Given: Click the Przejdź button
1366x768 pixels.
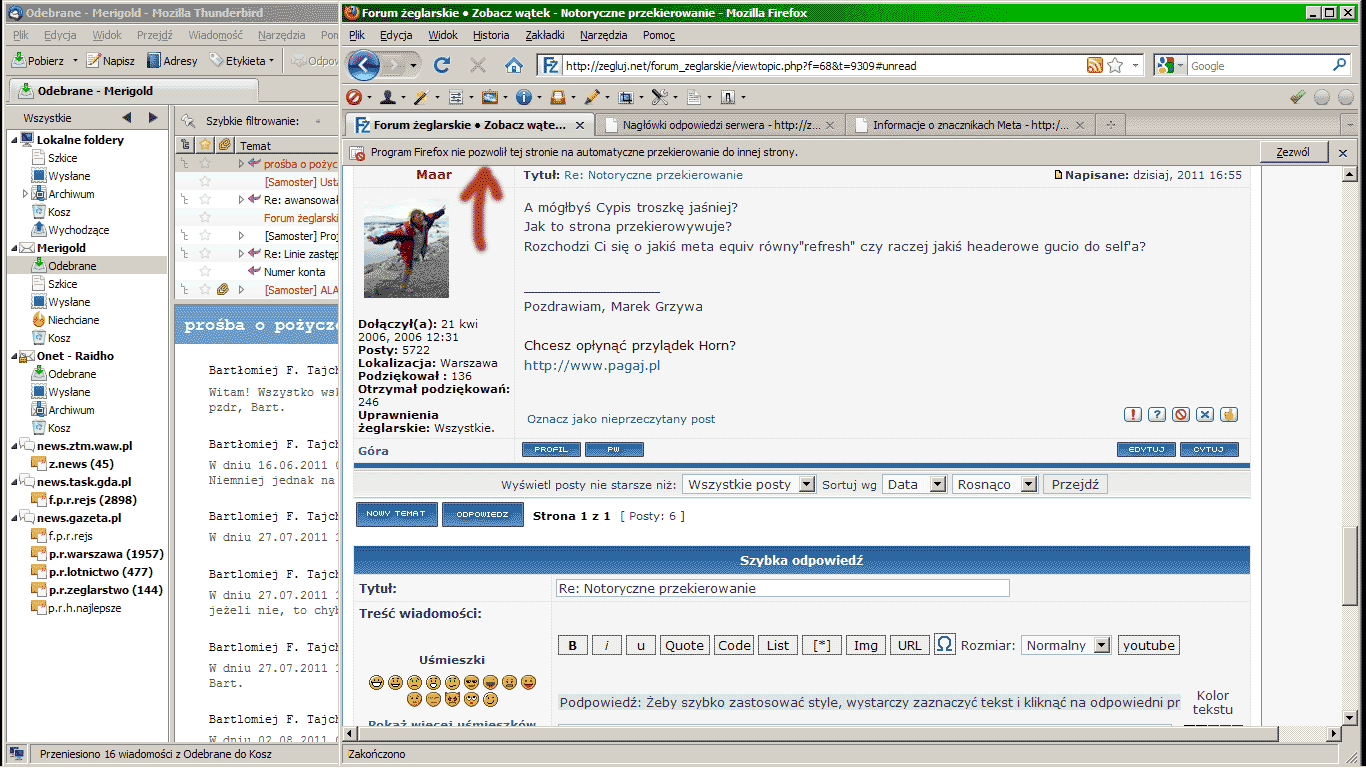Looking at the screenshot, I should [1075, 484].
